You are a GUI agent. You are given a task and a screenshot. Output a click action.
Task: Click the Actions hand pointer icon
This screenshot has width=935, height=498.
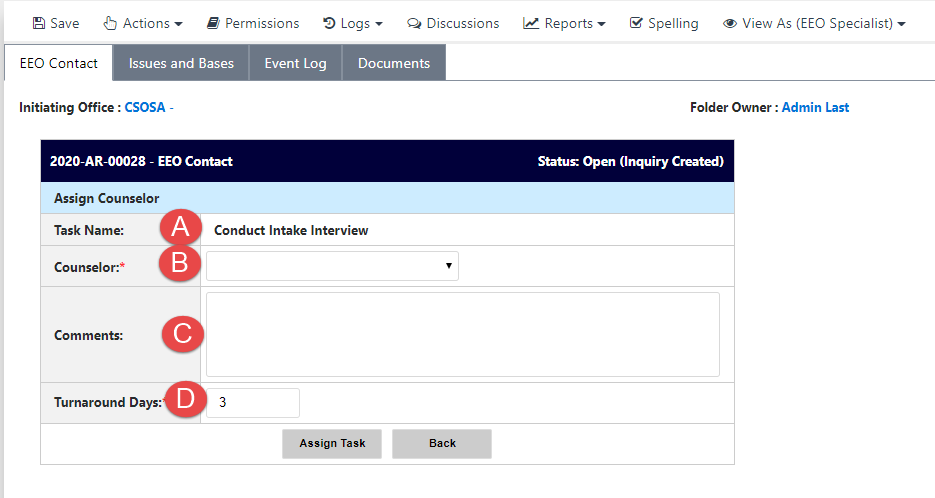tap(110, 23)
